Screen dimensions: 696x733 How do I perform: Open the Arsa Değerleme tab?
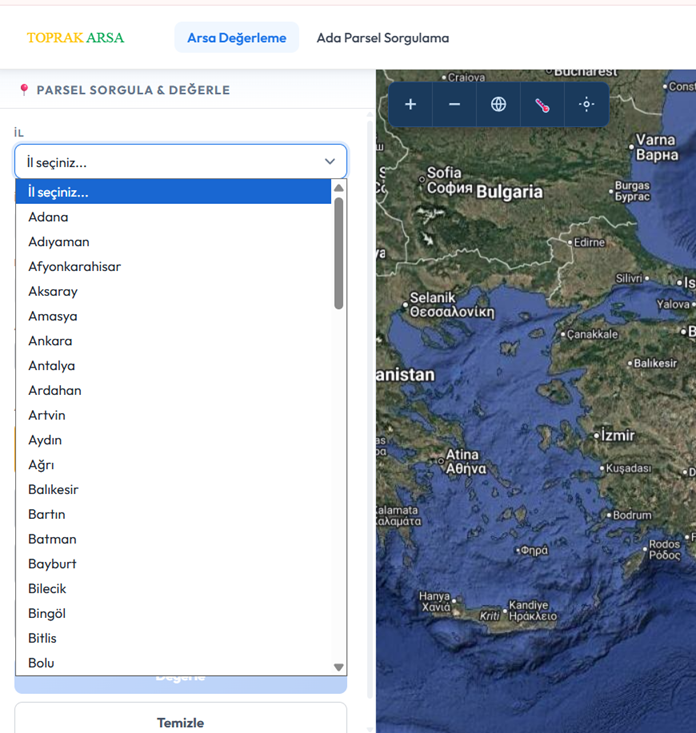pyautogui.click(x=237, y=37)
